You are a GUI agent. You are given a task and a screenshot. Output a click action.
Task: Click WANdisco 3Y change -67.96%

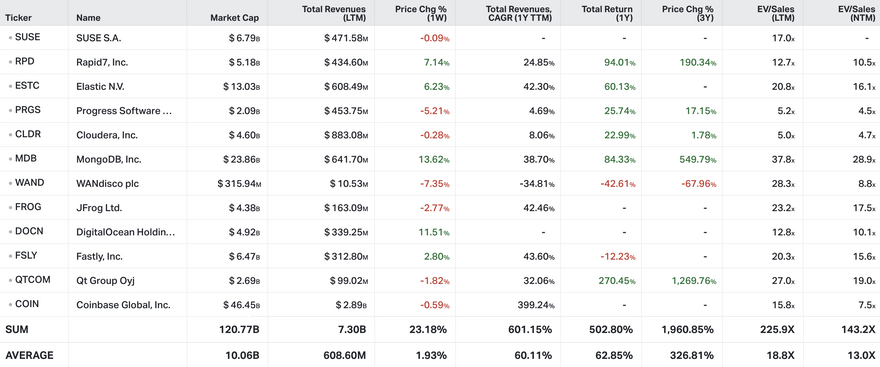[700, 183]
